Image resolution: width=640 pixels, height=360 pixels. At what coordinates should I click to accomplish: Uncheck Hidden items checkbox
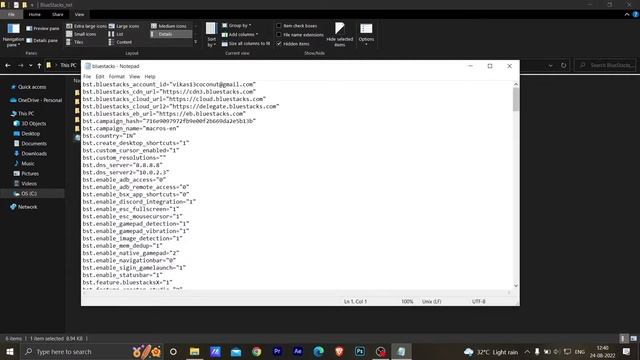293,44
